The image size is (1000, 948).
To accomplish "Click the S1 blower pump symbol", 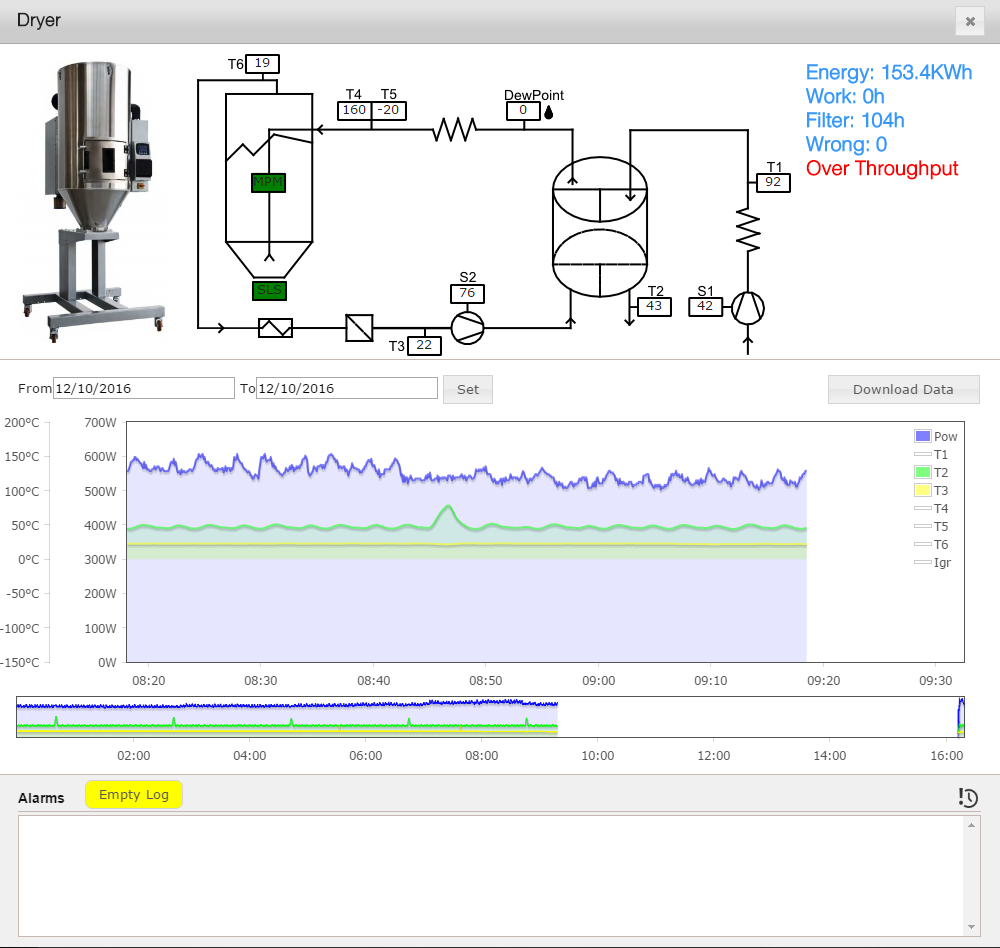I will [x=749, y=307].
